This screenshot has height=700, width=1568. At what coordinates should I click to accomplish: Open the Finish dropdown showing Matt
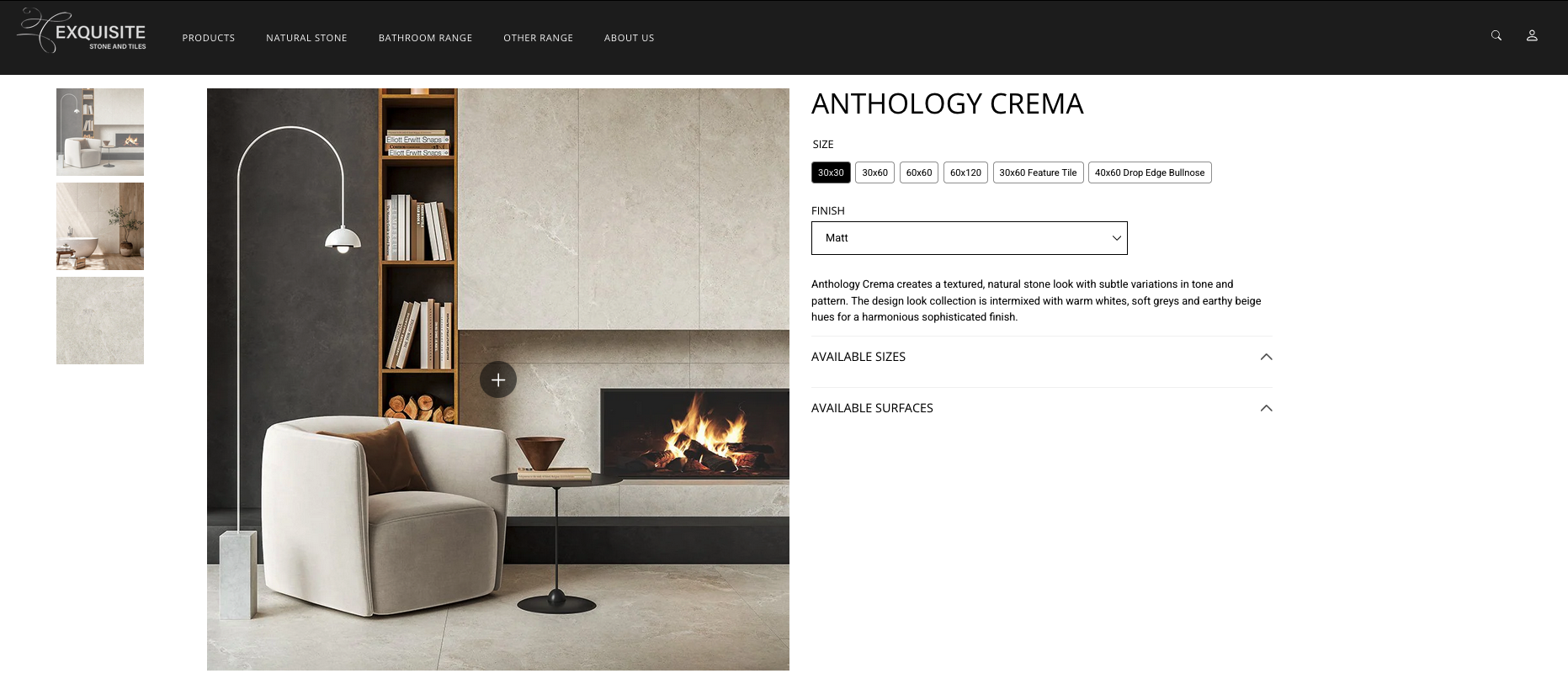[970, 238]
